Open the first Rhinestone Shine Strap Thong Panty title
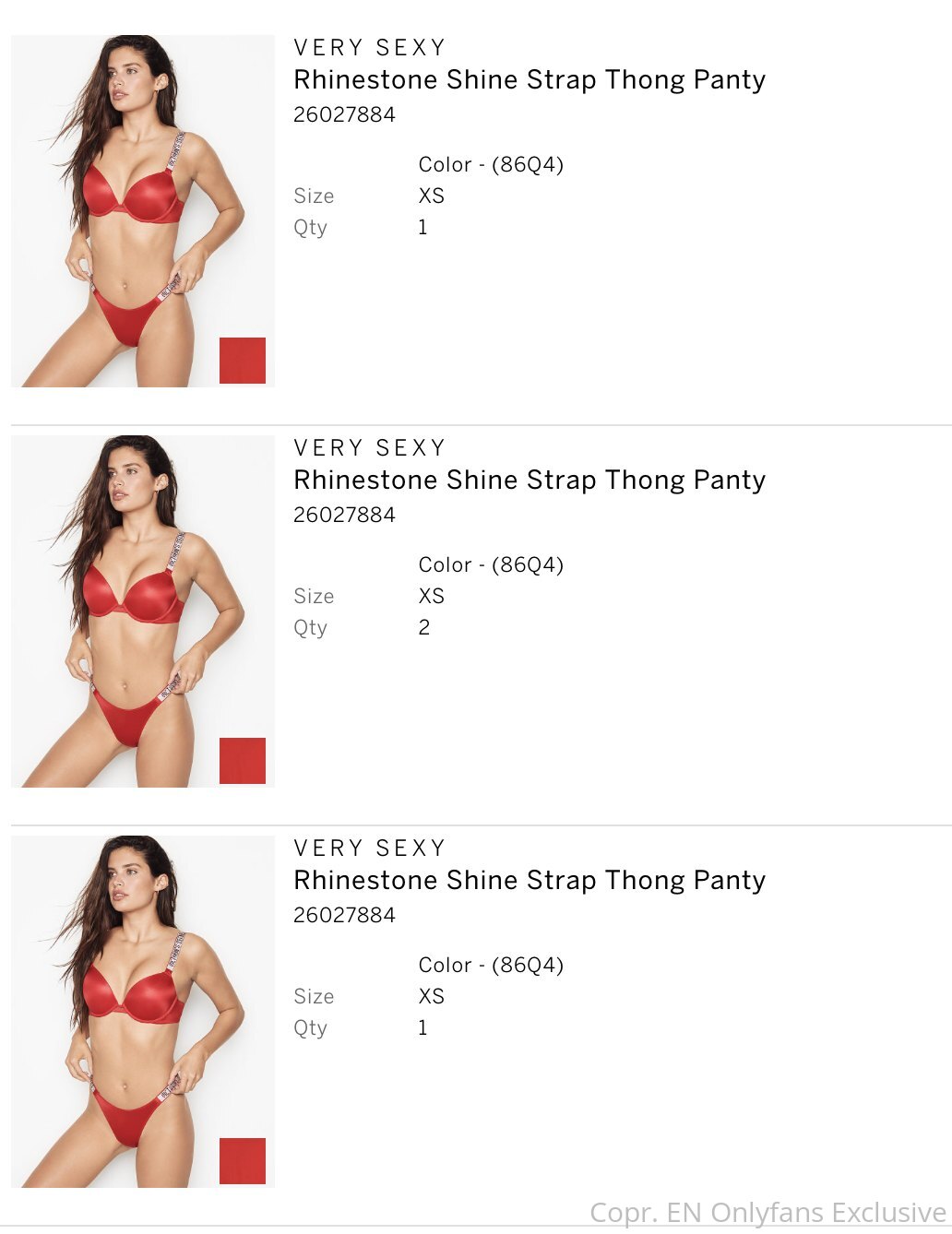Image resolution: width=952 pixels, height=1234 pixels. pyautogui.click(x=530, y=80)
